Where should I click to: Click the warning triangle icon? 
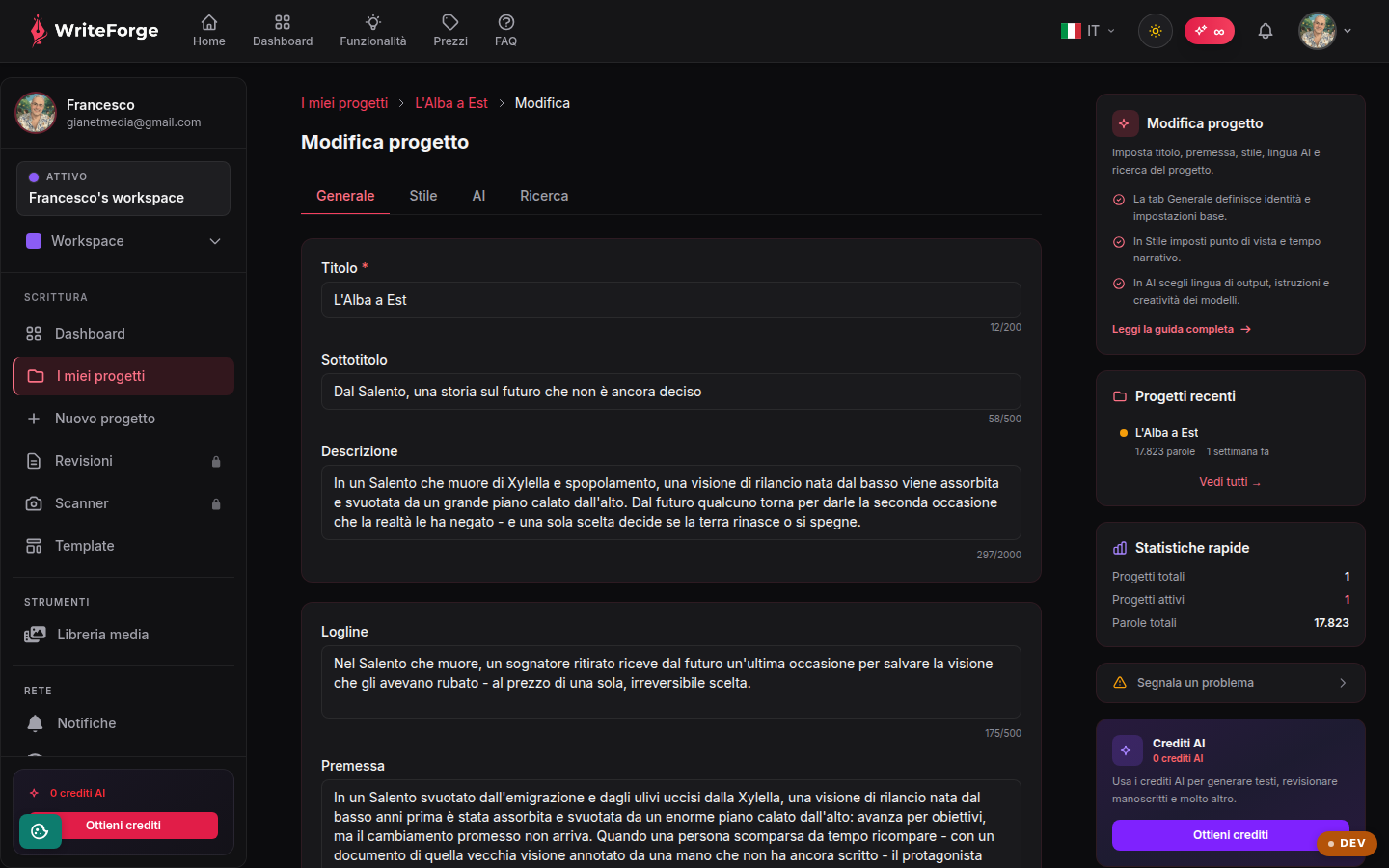point(1120,683)
